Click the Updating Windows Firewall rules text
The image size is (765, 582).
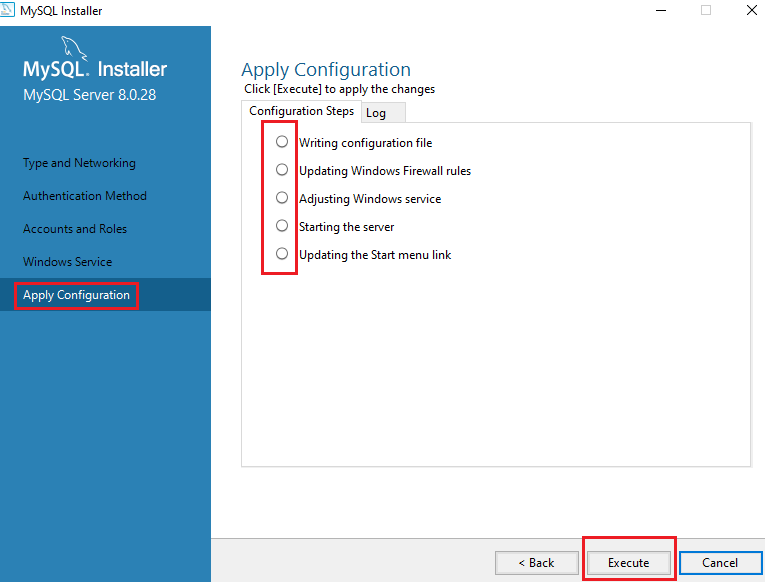[x=385, y=171]
